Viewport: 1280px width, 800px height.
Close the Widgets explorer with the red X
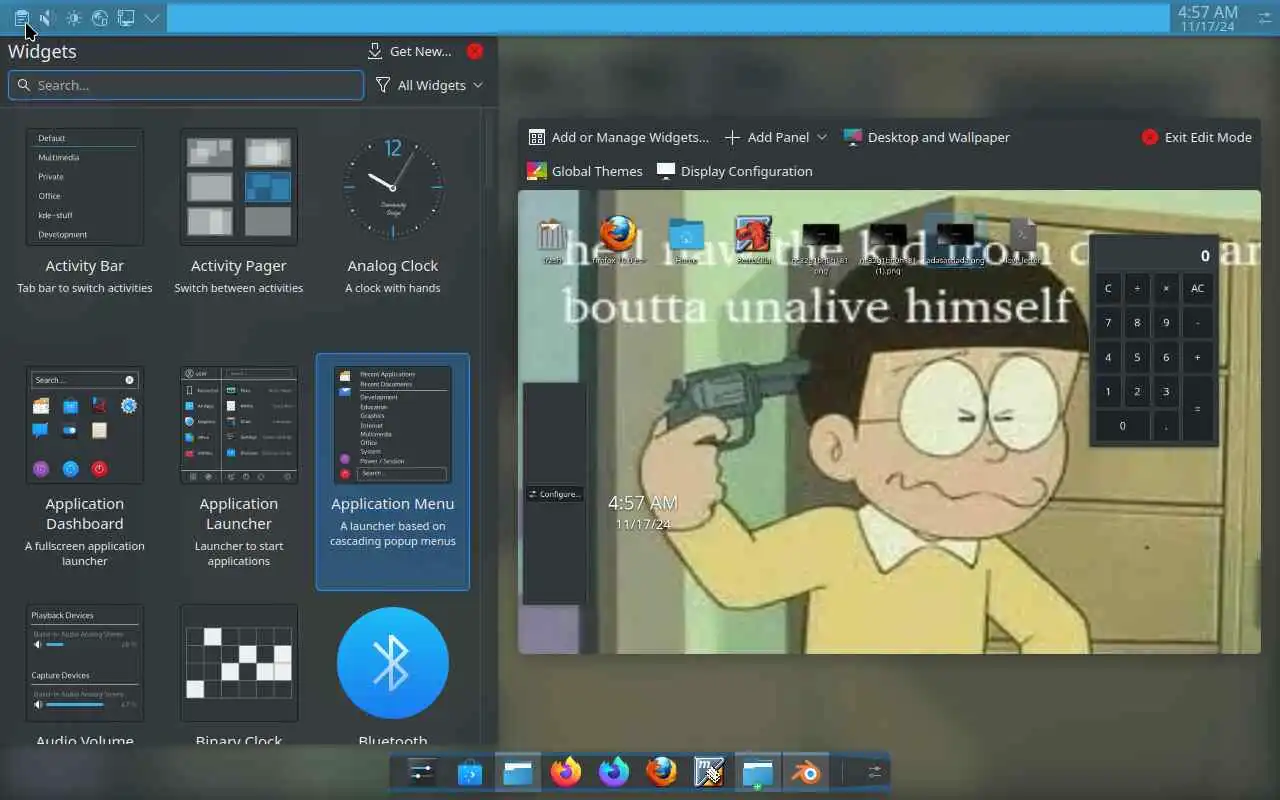click(475, 51)
